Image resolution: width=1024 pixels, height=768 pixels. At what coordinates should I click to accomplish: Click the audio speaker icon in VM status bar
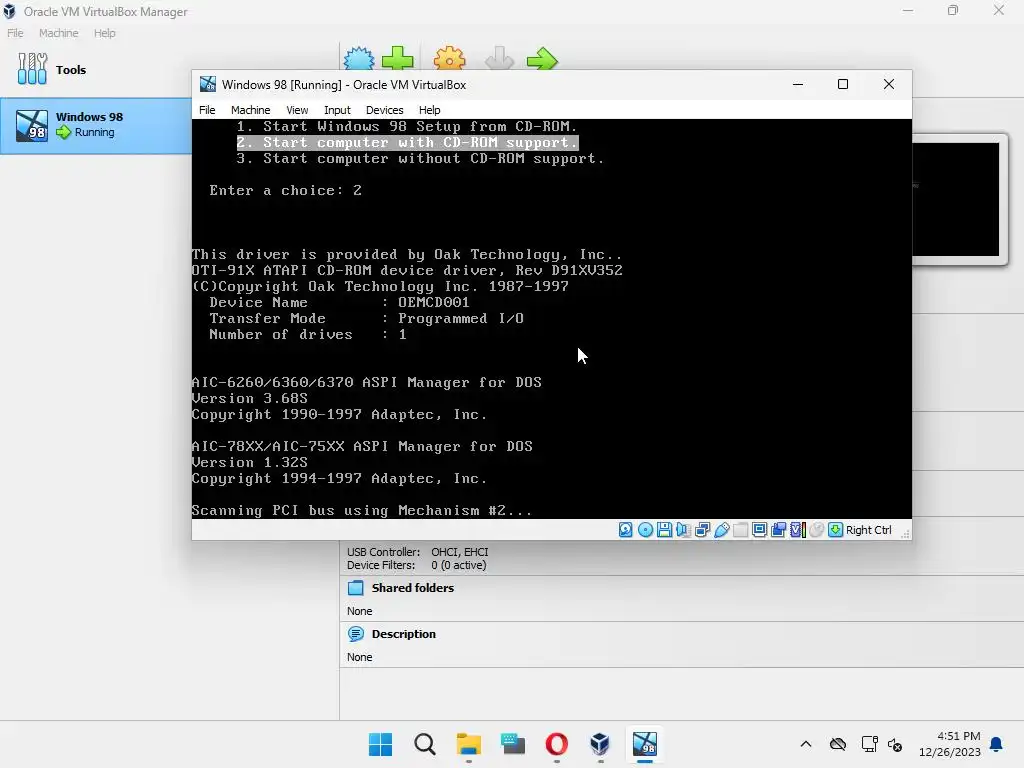(683, 530)
